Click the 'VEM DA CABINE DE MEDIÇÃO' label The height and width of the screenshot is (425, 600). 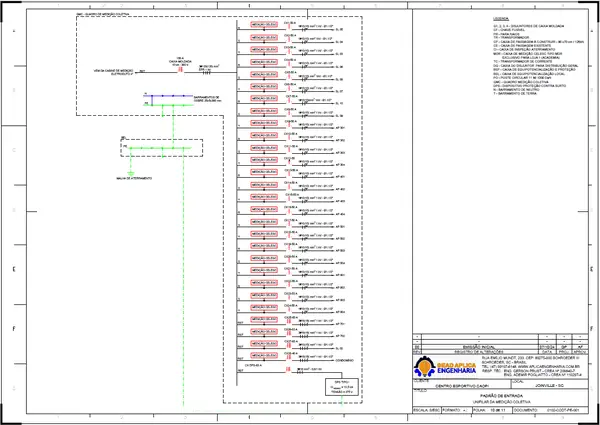[114, 72]
